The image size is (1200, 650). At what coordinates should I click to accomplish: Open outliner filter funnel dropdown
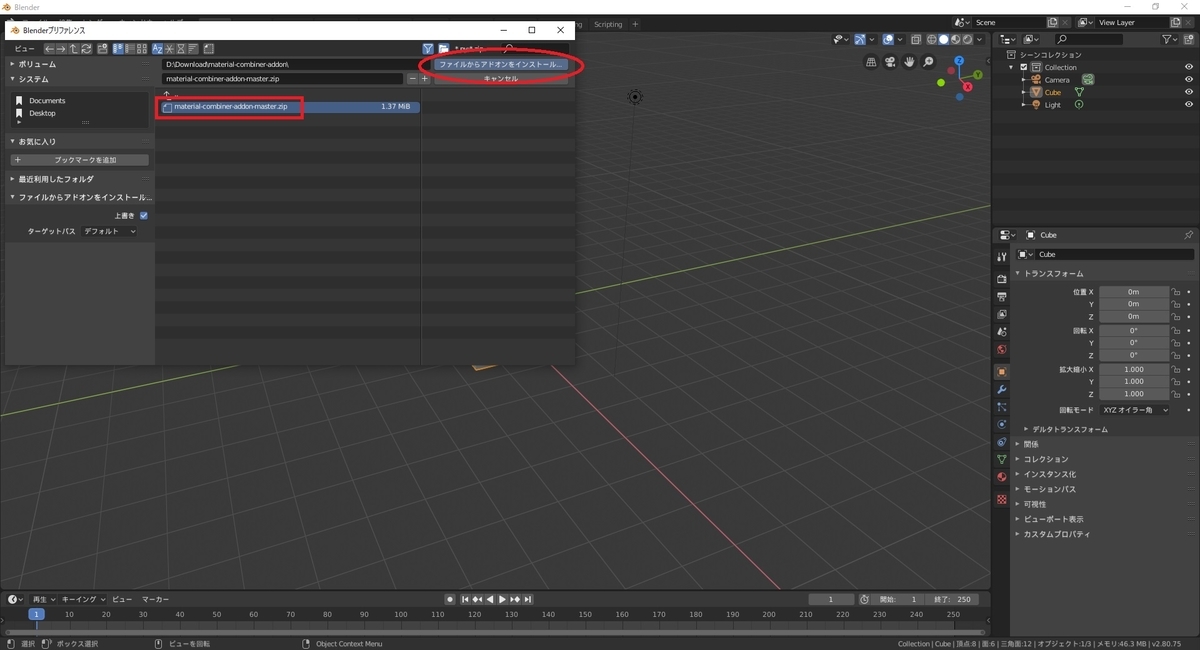point(1170,39)
